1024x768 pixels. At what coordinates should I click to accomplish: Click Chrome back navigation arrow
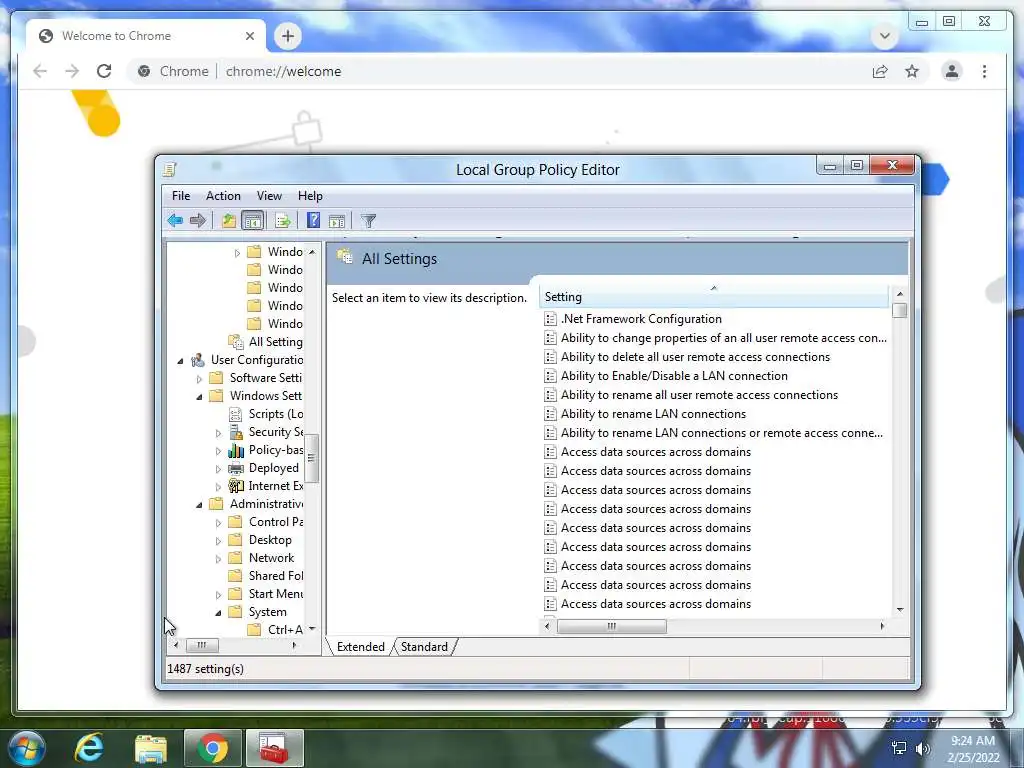[x=40, y=71]
